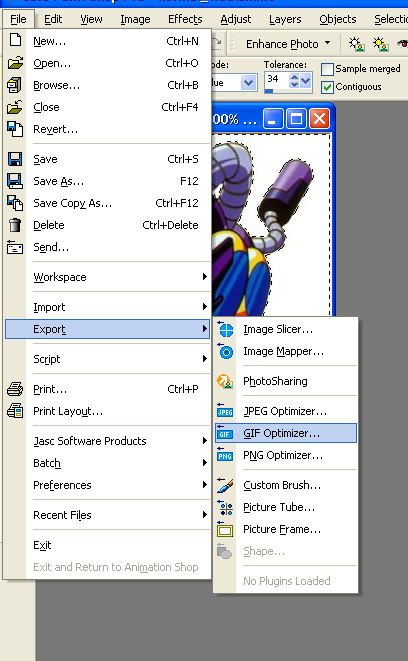
Task: Choose Exit from the File menu
Action: click(107, 545)
